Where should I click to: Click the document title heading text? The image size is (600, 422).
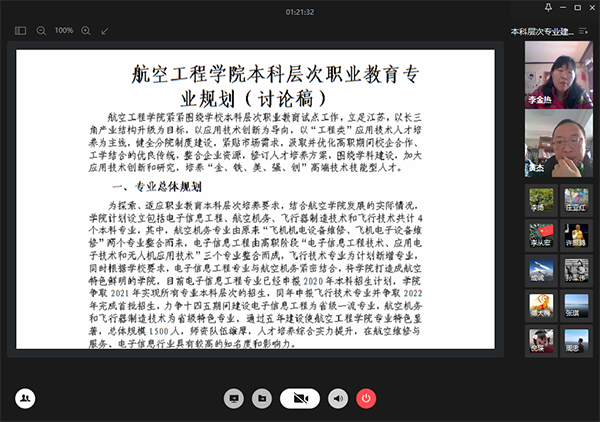tap(260, 84)
